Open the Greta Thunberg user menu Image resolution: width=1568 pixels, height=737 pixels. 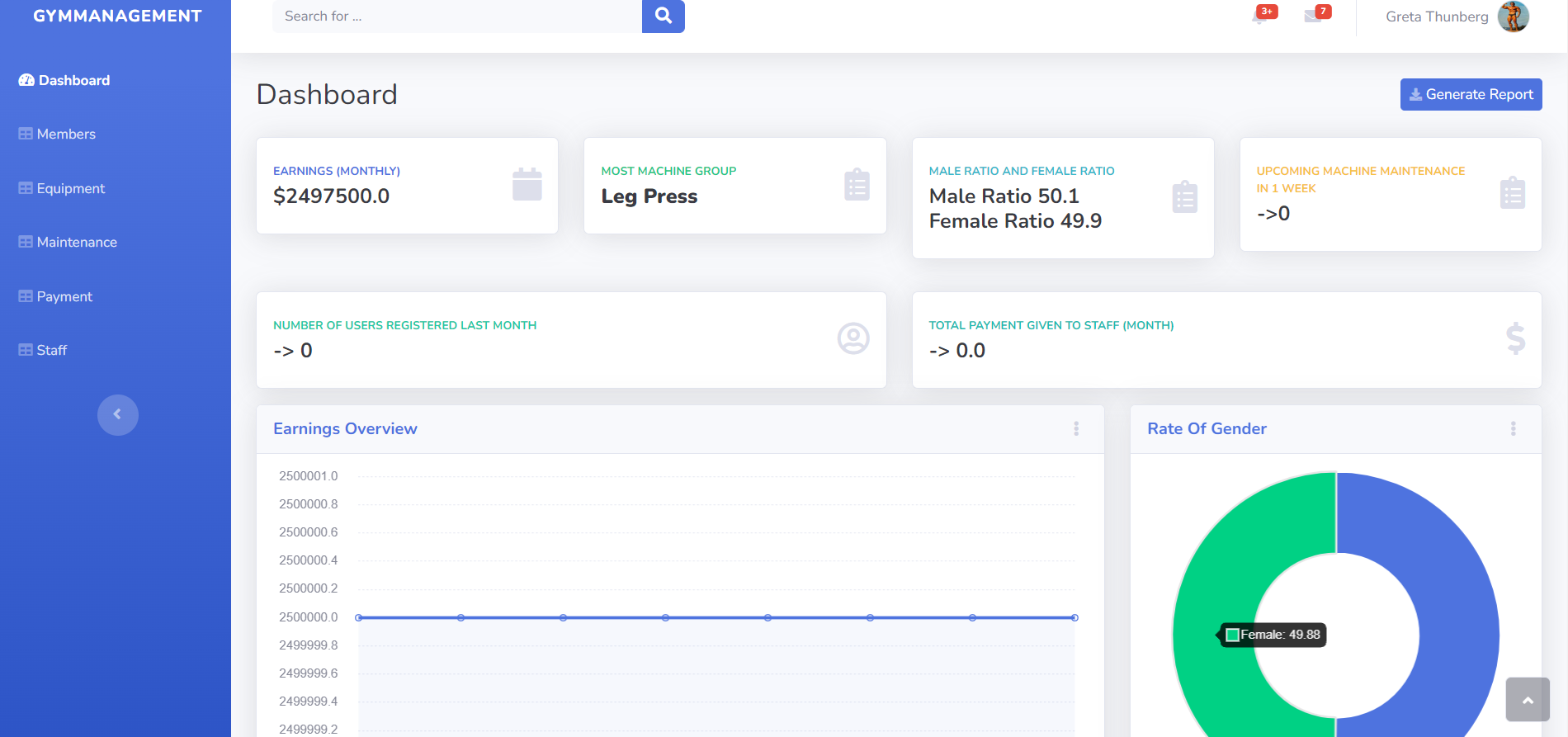pos(1457,17)
